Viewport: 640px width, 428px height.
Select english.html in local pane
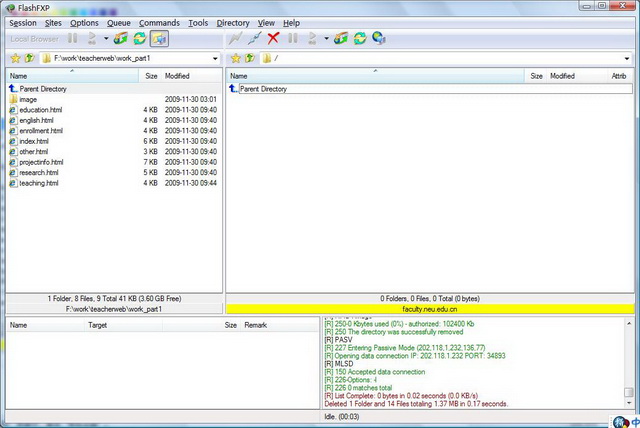(114, 120)
